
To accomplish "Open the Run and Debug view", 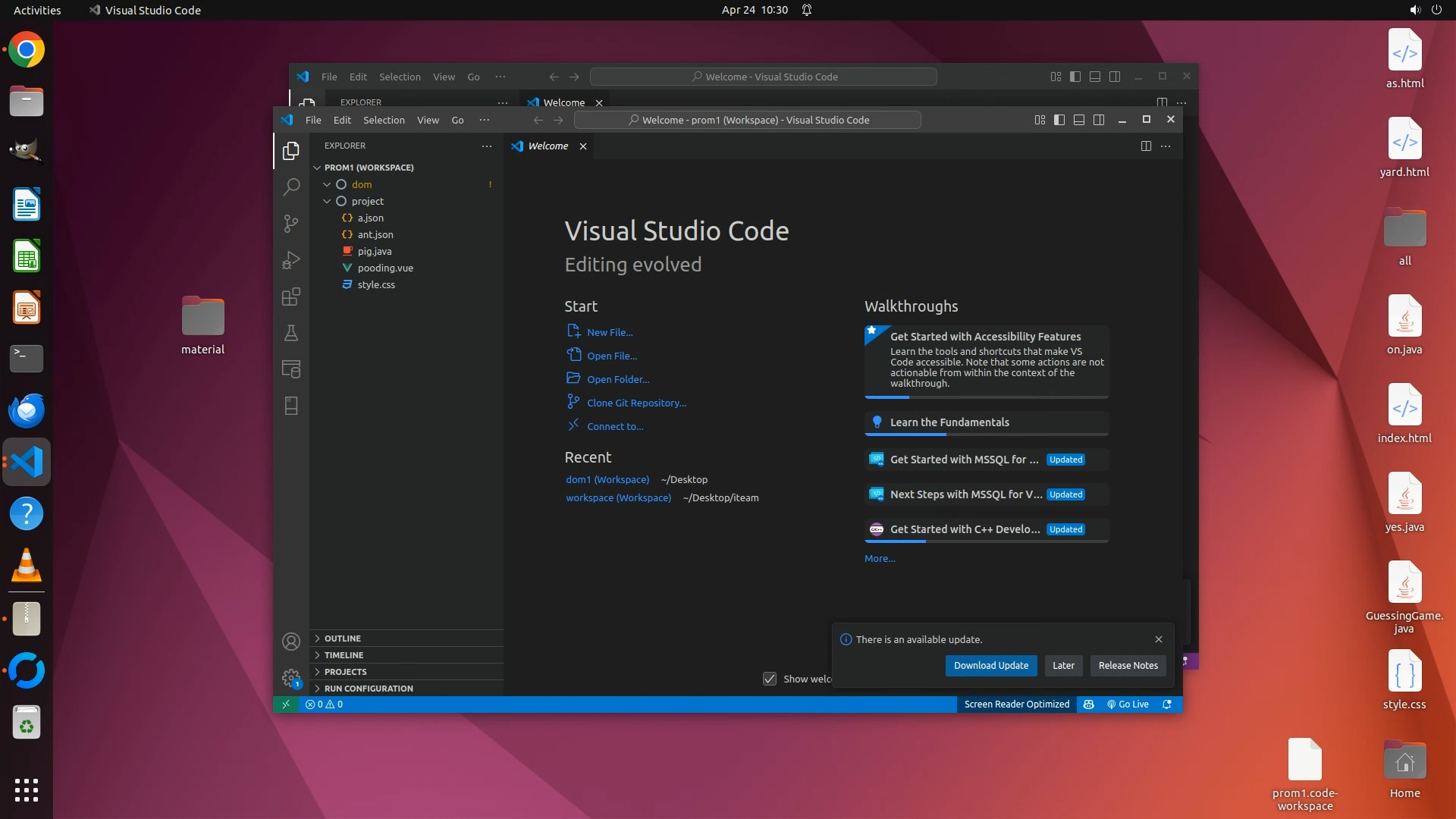I will pyautogui.click(x=291, y=260).
